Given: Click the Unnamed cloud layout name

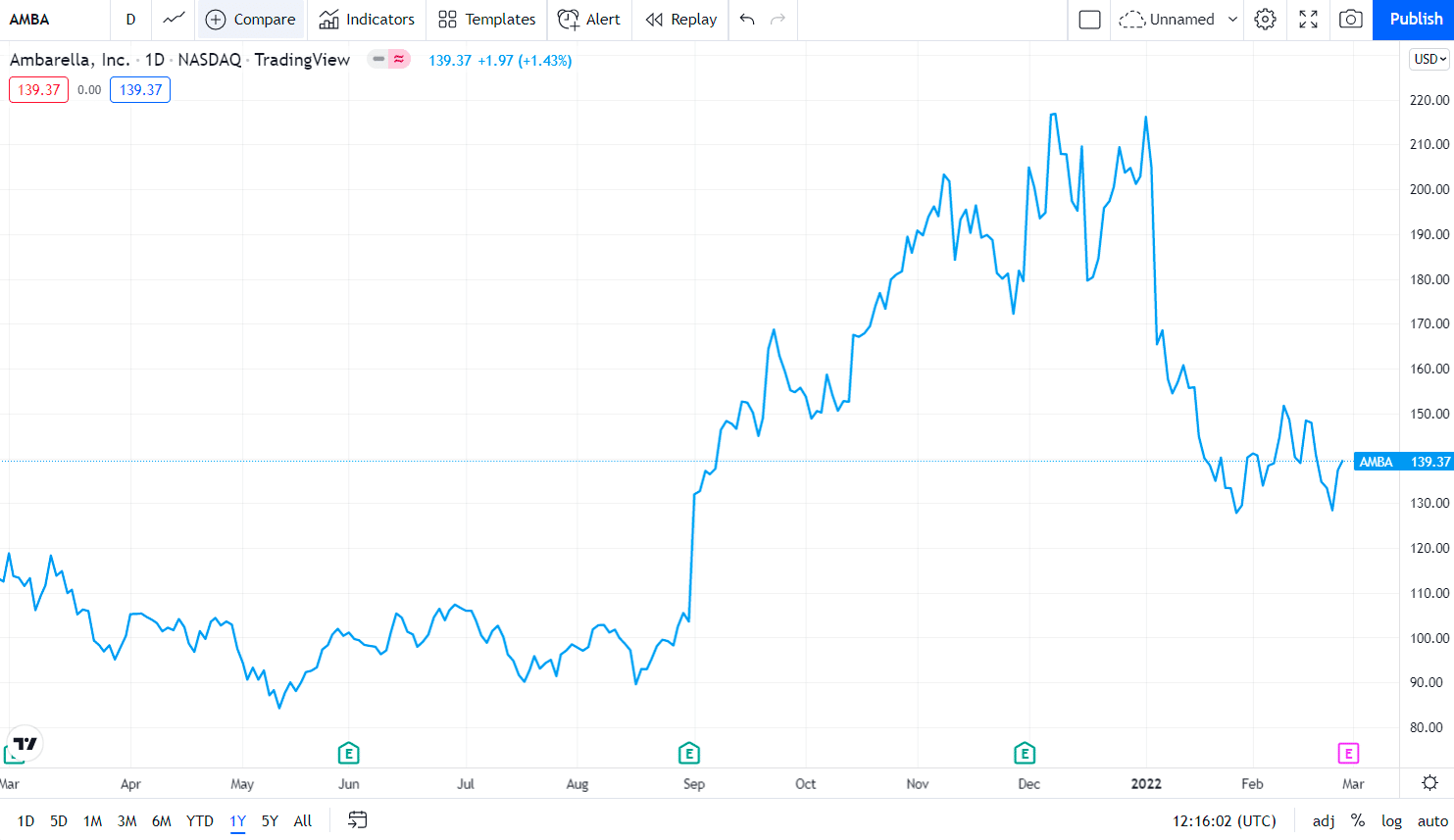Looking at the screenshot, I should pyautogui.click(x=1168, y=19).
